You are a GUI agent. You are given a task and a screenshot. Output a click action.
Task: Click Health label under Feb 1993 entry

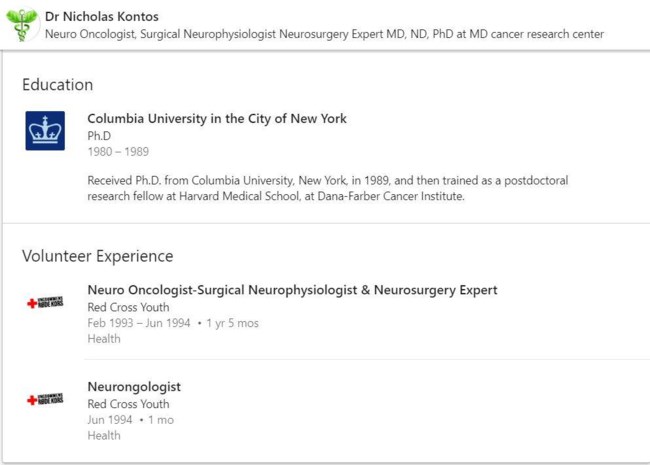tap(104, 339)
